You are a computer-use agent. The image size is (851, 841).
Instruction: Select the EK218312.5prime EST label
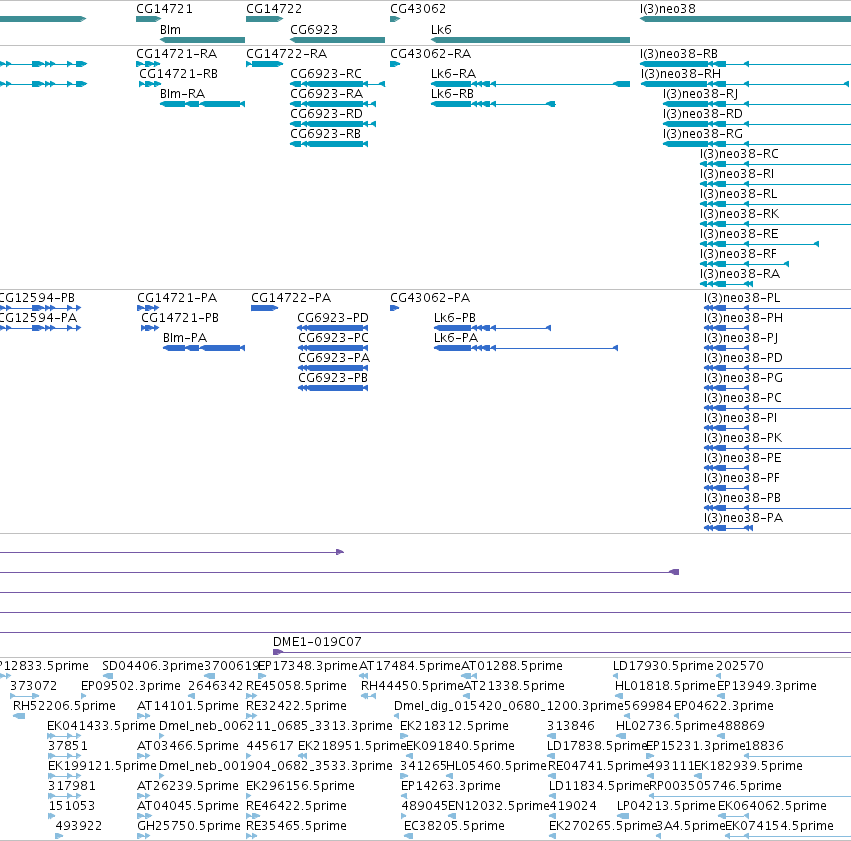454,726
